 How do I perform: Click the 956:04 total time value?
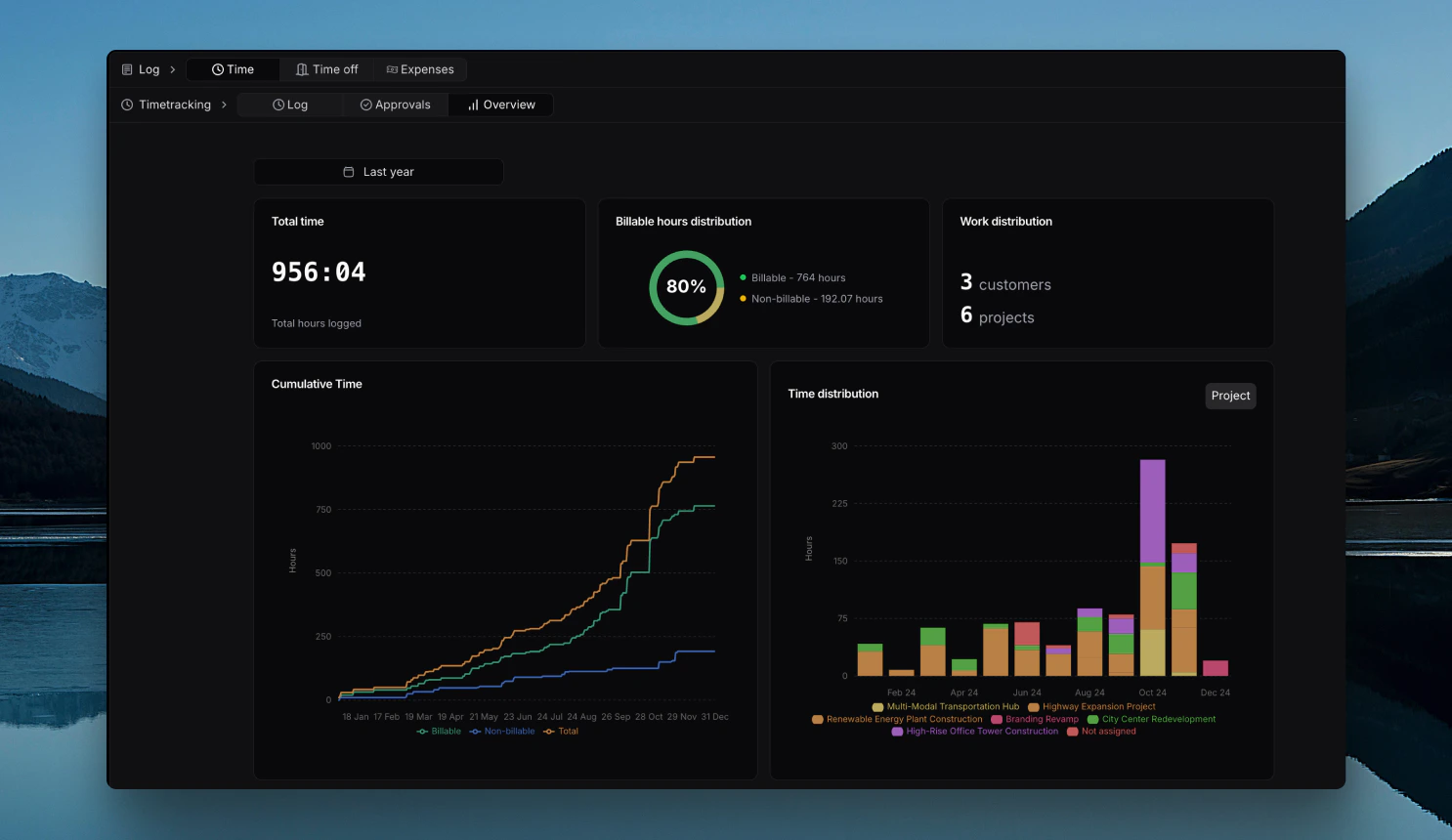coord(319,273)
